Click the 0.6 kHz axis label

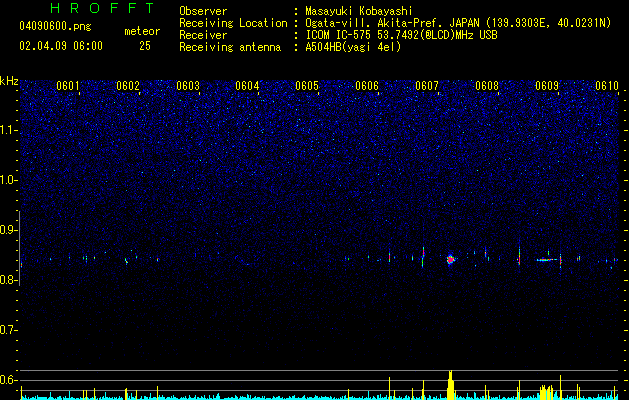coord(7,380)
